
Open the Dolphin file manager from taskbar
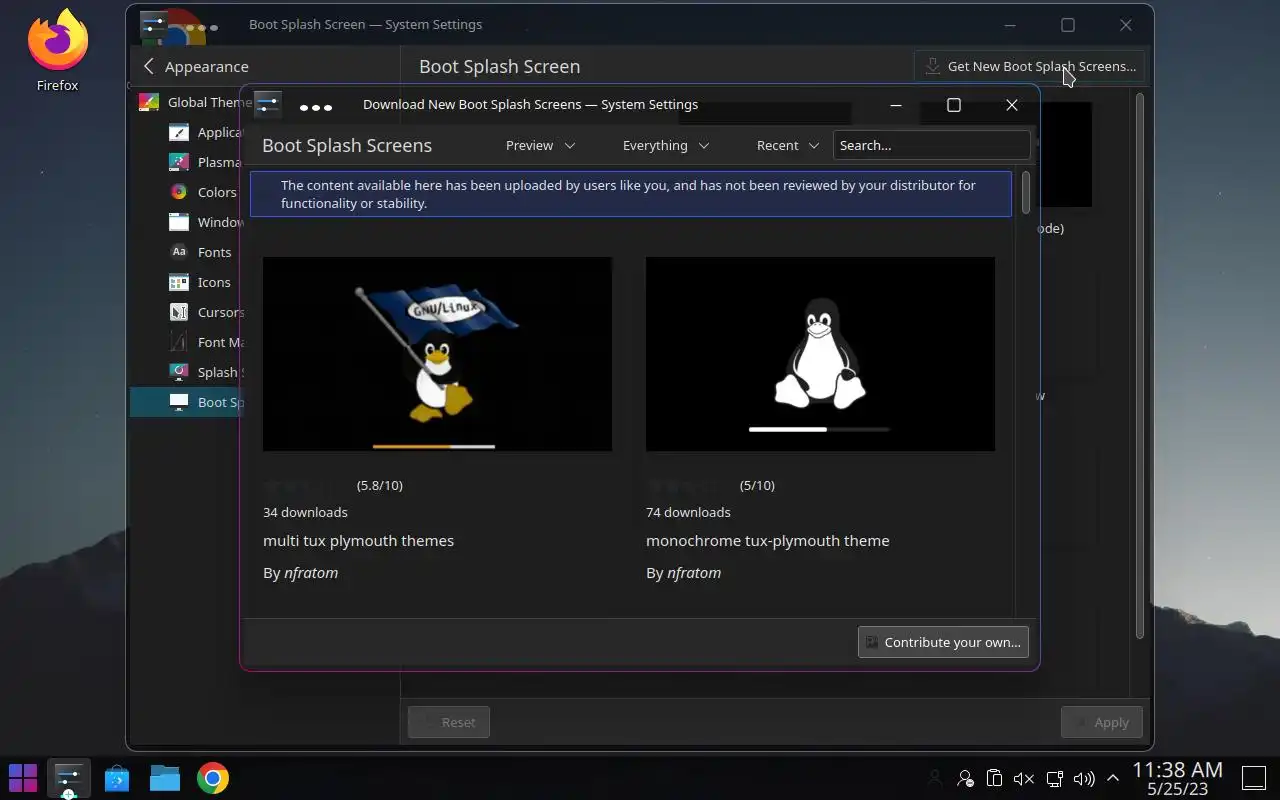pos(165,777)
